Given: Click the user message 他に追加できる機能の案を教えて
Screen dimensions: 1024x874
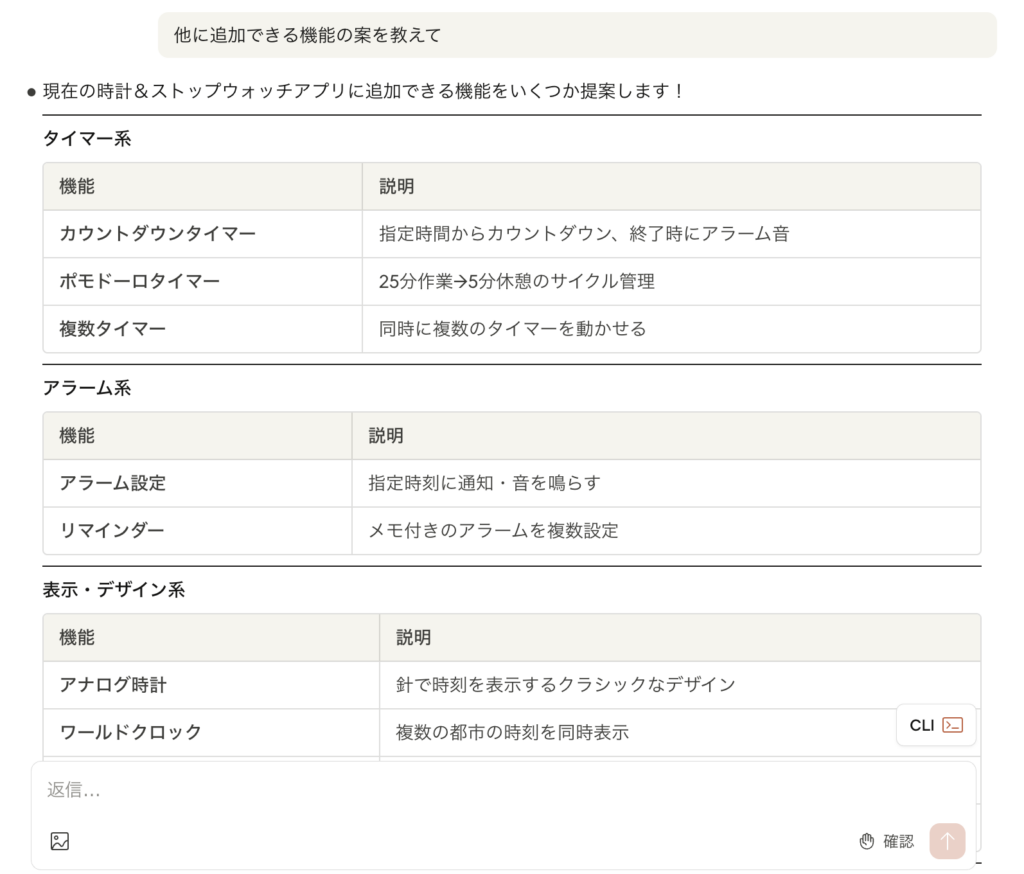Looking at the screenshot, I should coord(308,35).
